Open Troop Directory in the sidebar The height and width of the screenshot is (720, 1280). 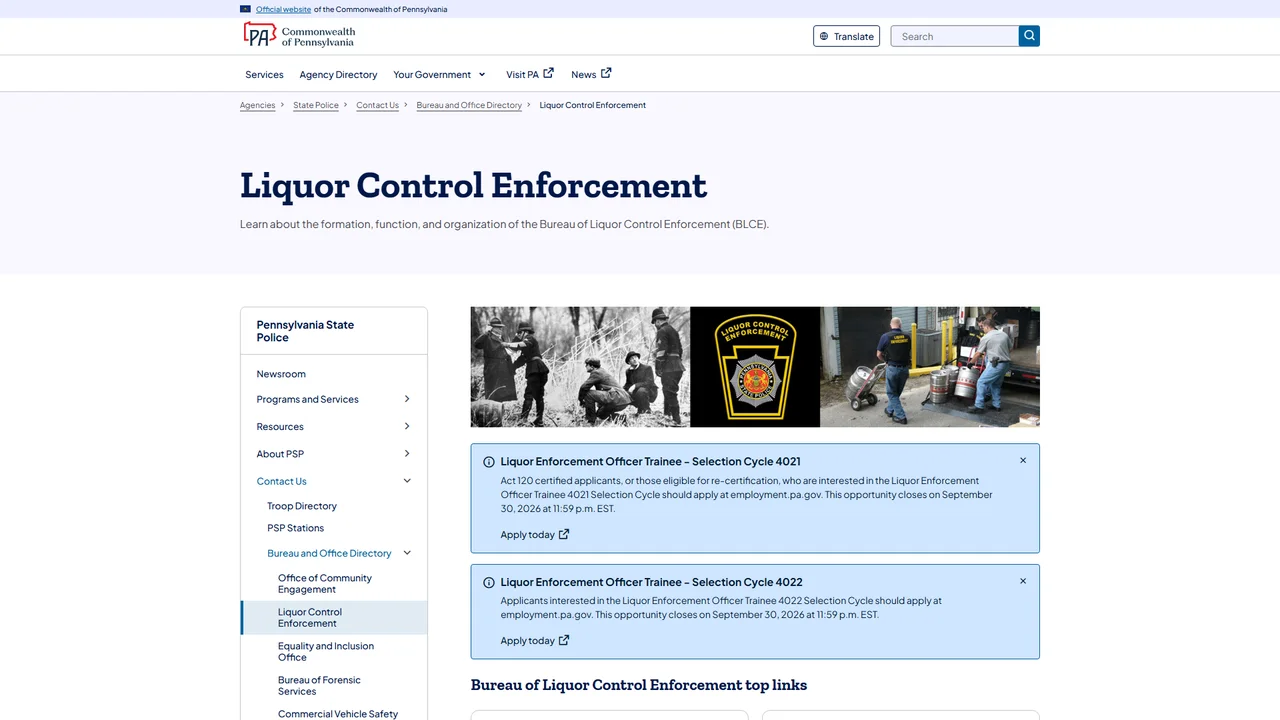[x=302, y=506]
